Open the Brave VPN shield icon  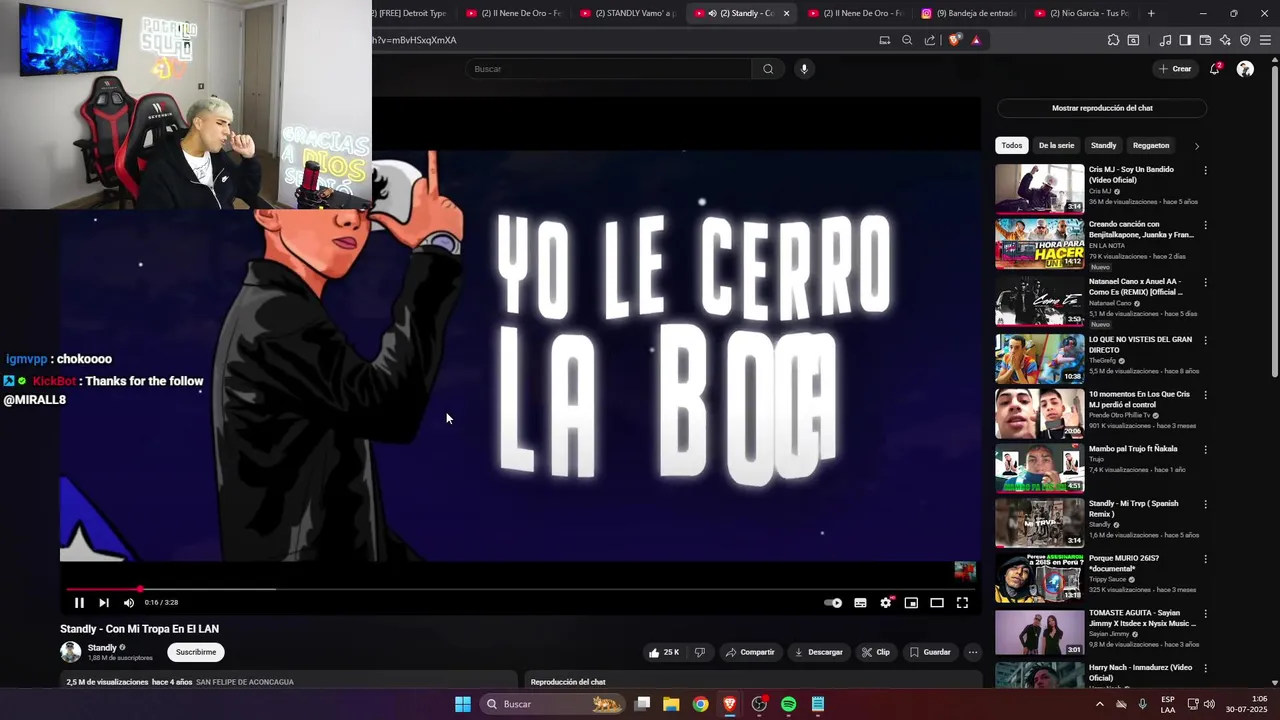pyautogui.click(x=1245, y=40)
